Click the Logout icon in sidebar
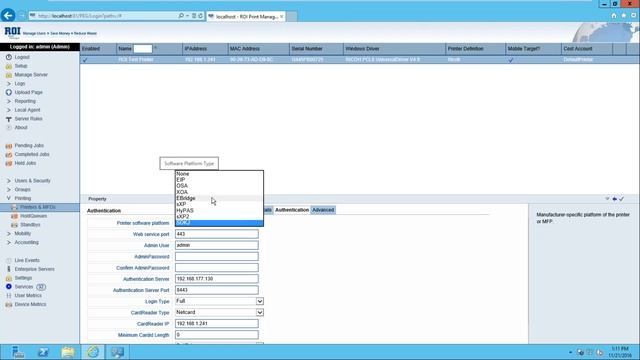The image size is (640, 360). pyautogui.click(x=9, y=57)
